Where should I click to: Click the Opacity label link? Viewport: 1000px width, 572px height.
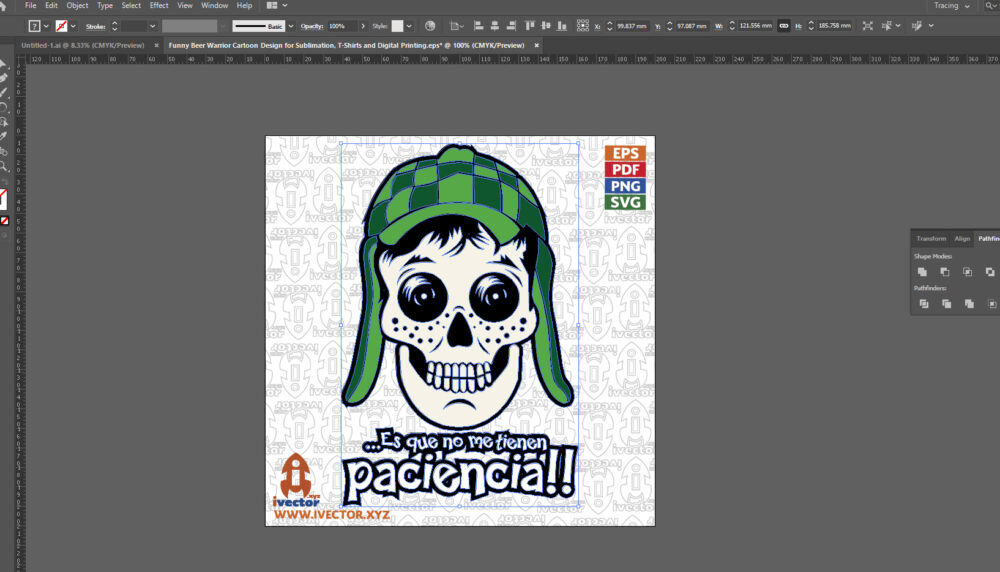pos(312,26)
